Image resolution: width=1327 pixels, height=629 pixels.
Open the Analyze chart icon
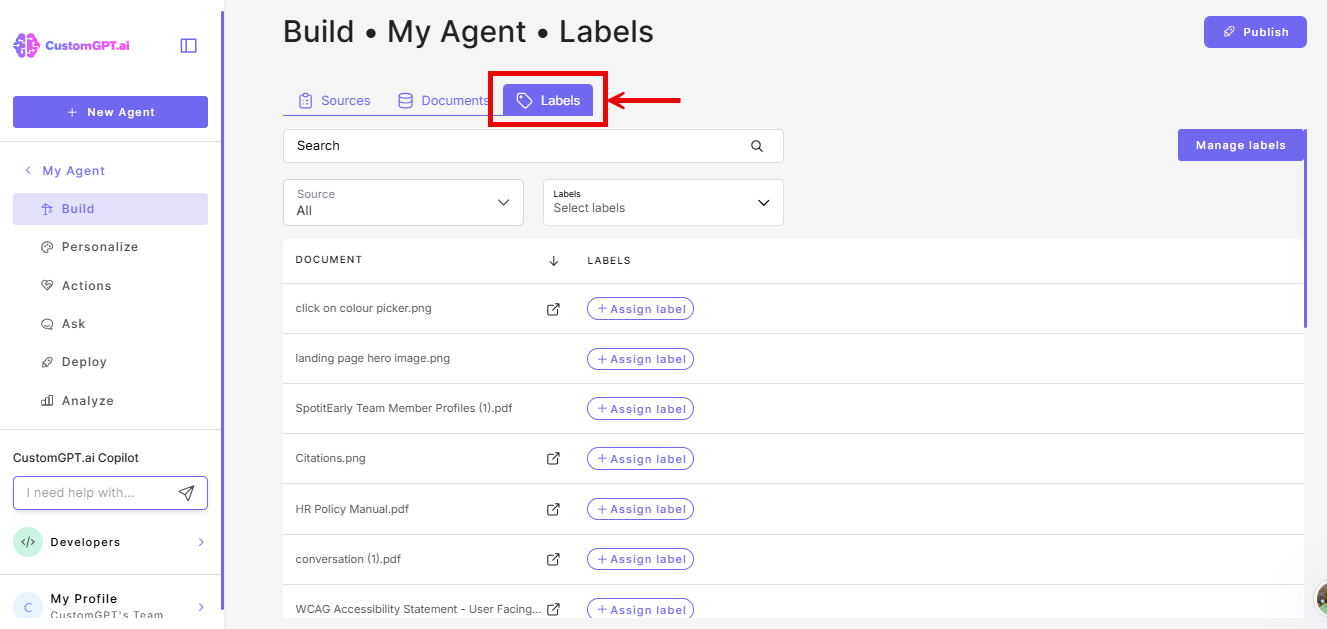click(46, 400)
